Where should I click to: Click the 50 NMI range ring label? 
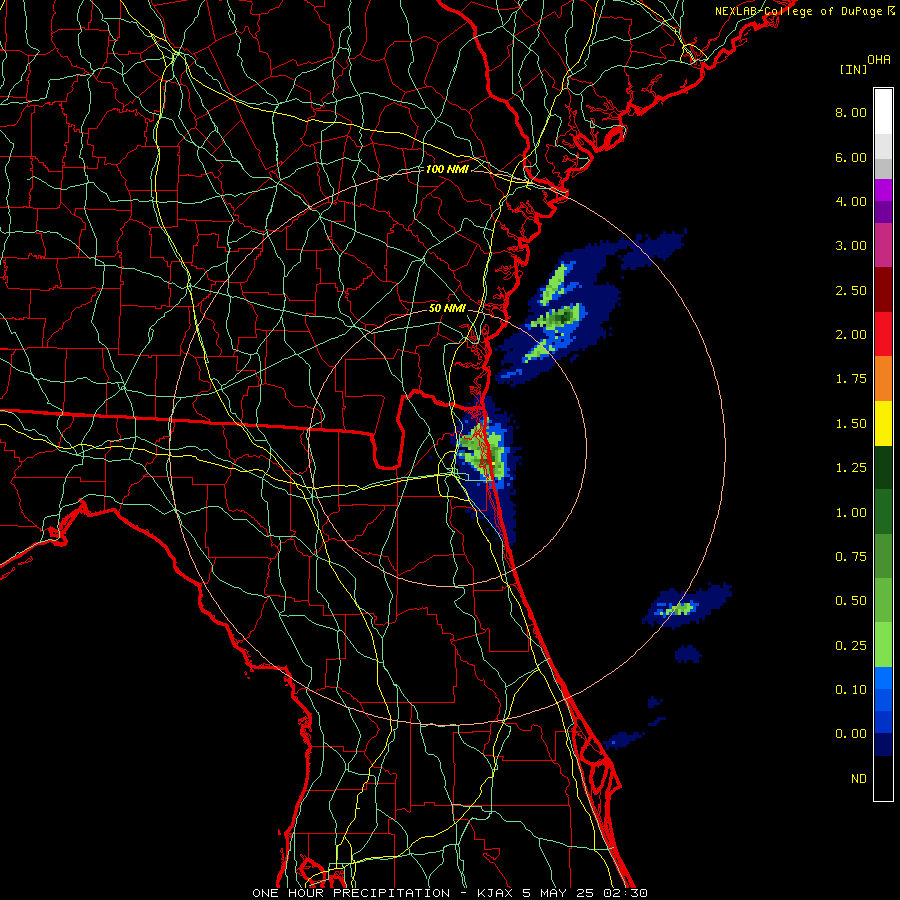pyautogui.click(x=447, y=308)
